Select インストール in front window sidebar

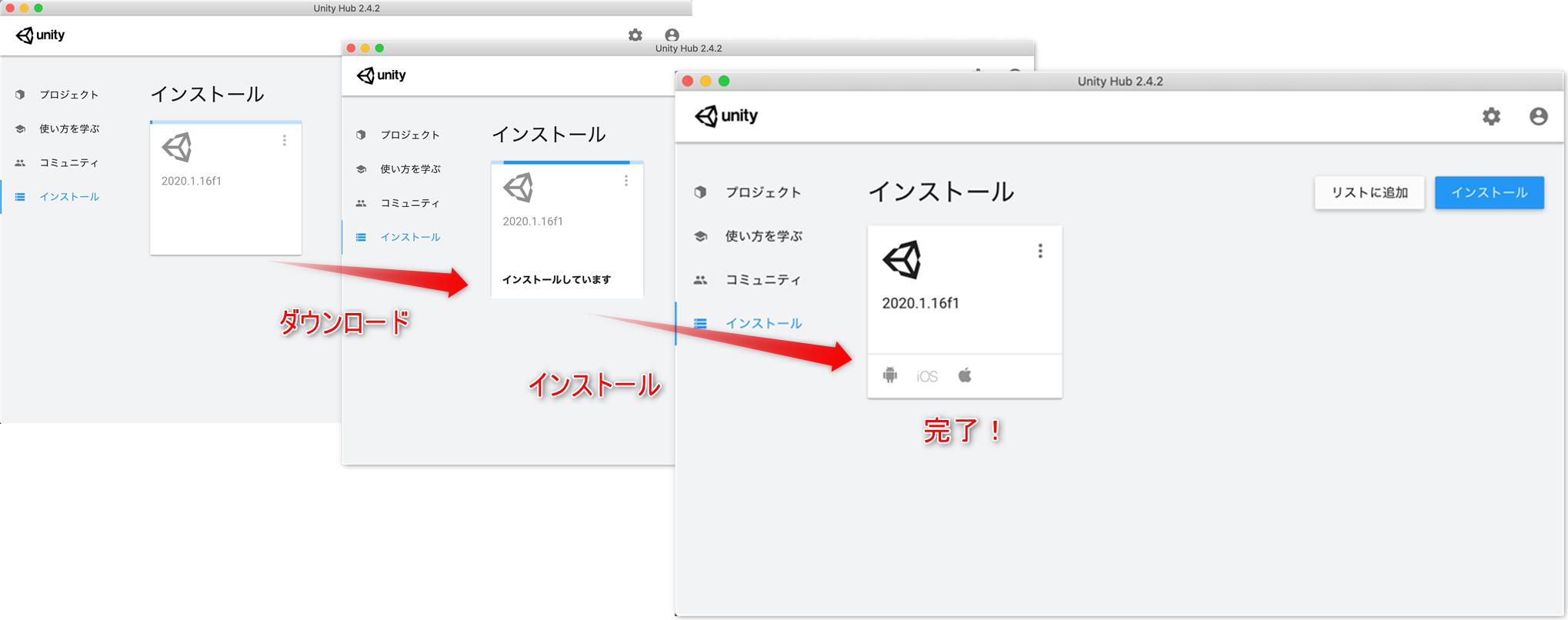(764, 324)
